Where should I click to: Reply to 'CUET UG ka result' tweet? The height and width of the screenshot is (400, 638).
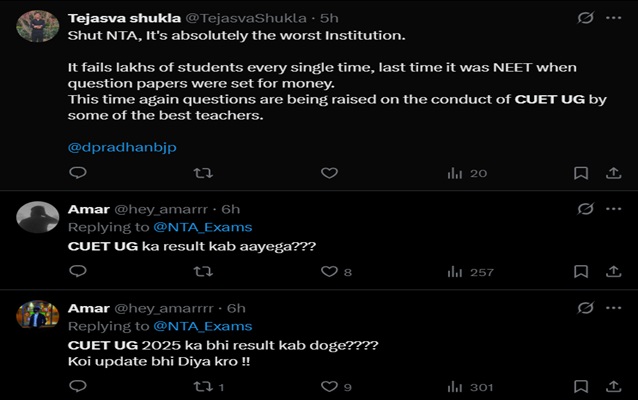[78, 271]
